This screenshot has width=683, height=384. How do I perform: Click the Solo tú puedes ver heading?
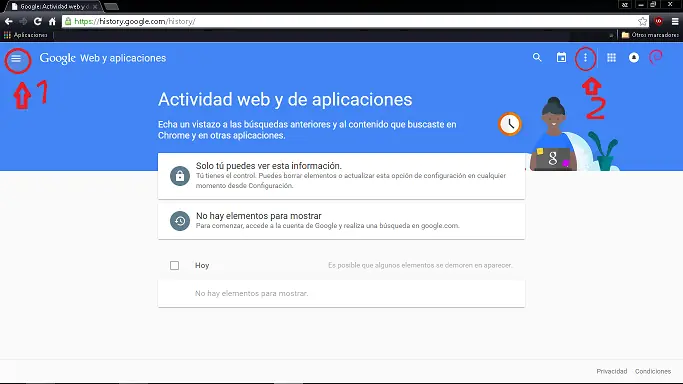point(269,166)
